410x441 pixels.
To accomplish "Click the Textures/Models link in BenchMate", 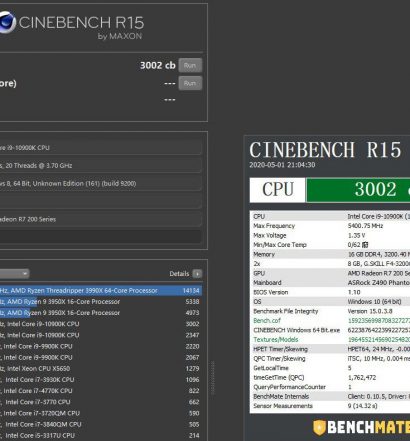I will [x=276, y=340].
